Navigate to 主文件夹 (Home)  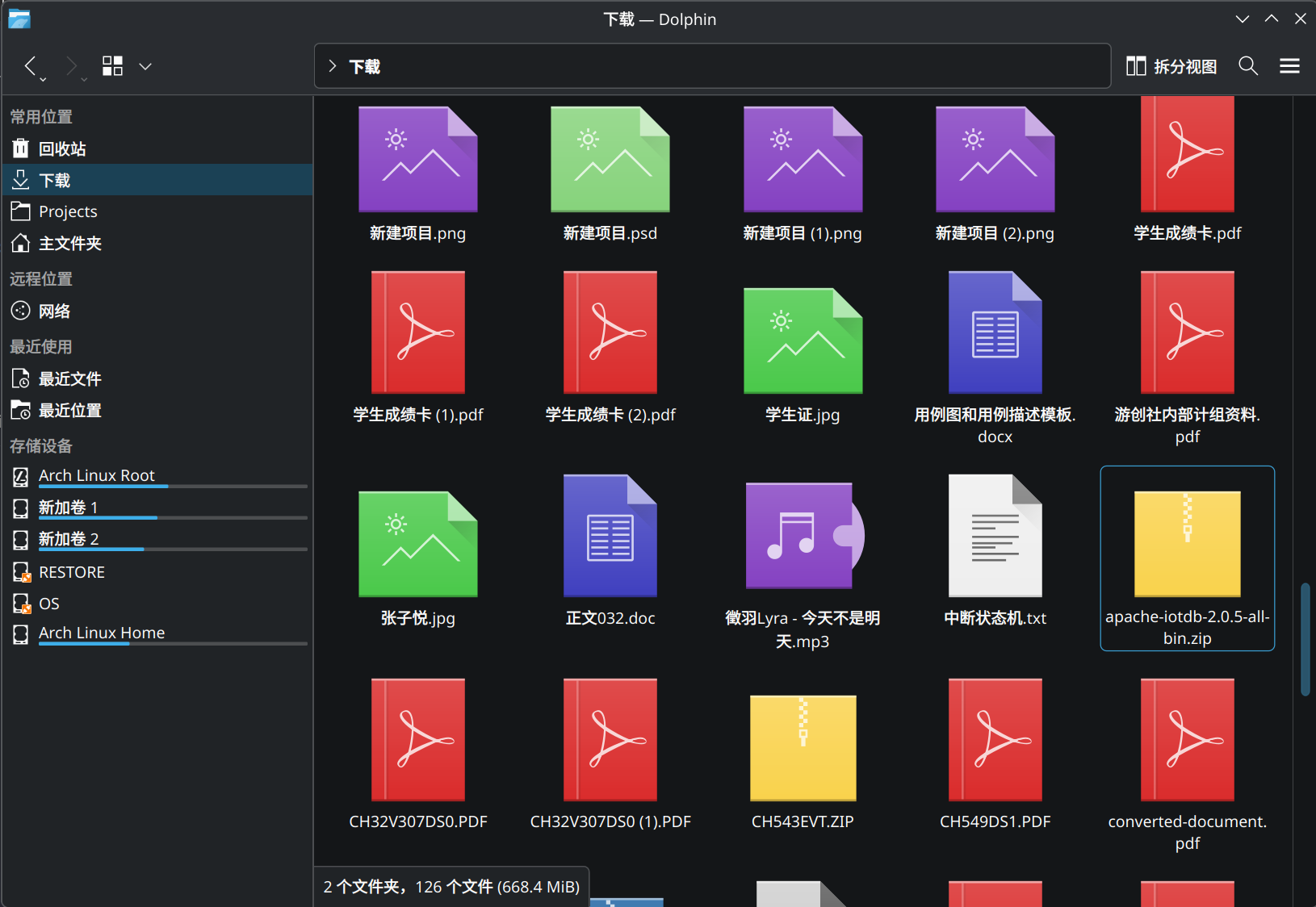(69, 243)
